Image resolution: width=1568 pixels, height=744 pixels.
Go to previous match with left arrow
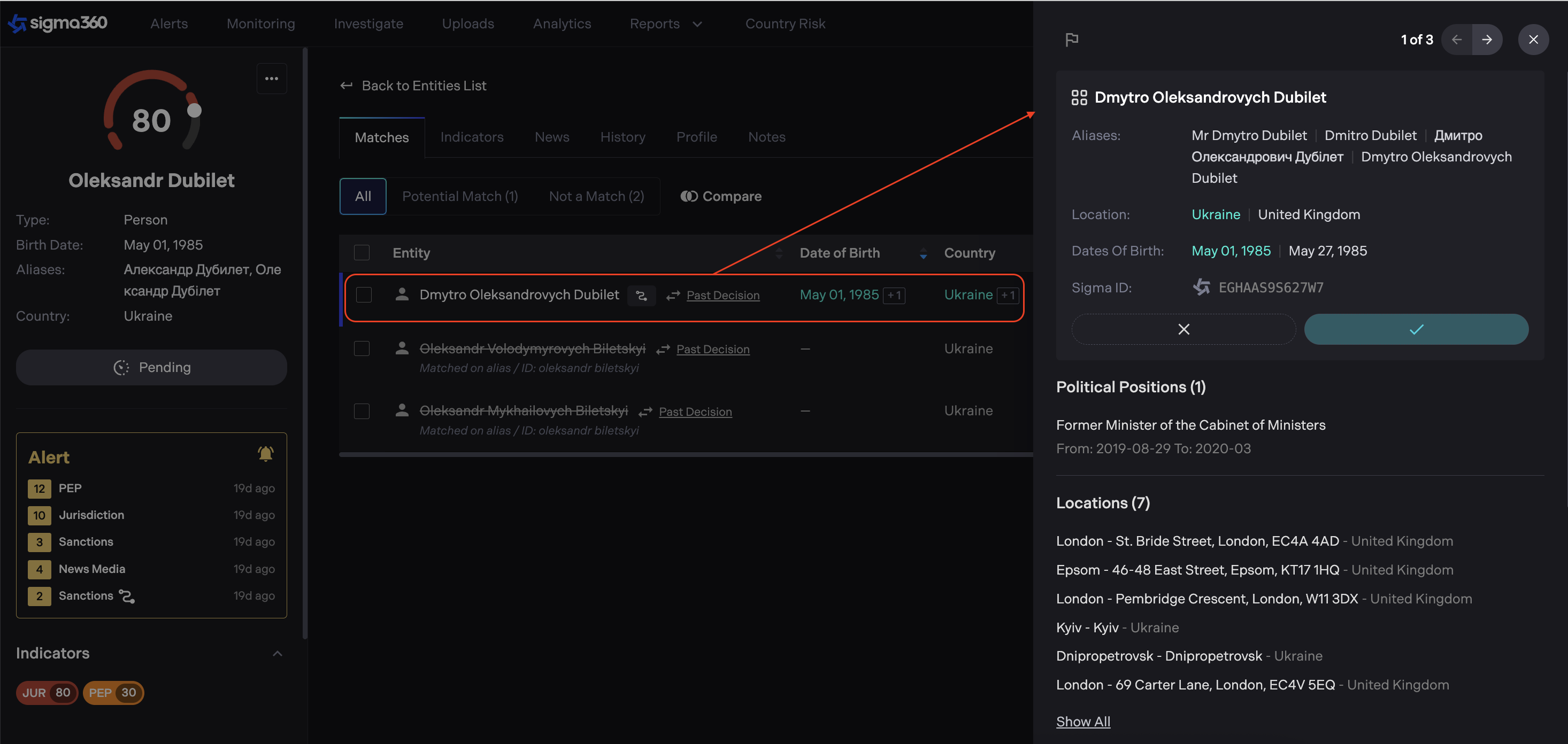(1457, 40)
